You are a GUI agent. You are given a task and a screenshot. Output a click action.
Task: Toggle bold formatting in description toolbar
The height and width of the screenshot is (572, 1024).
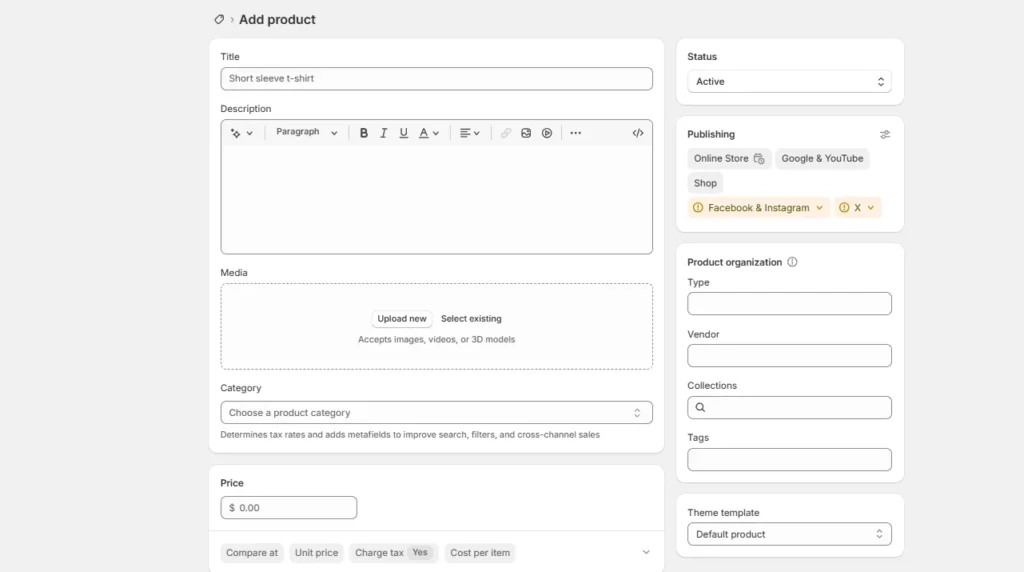click(364, 133)
